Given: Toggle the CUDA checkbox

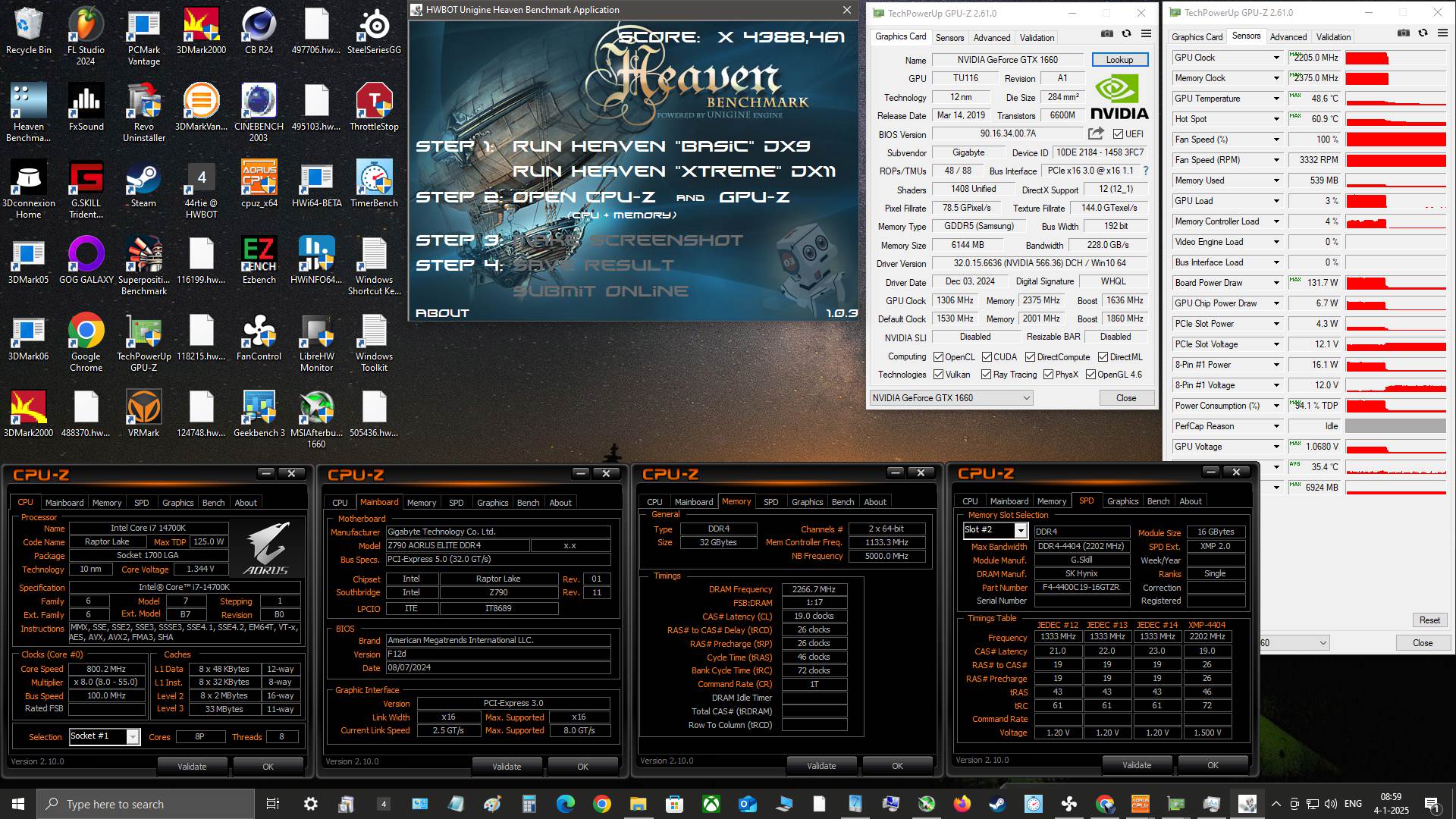Looking at the screenshot, I should 987,357.
